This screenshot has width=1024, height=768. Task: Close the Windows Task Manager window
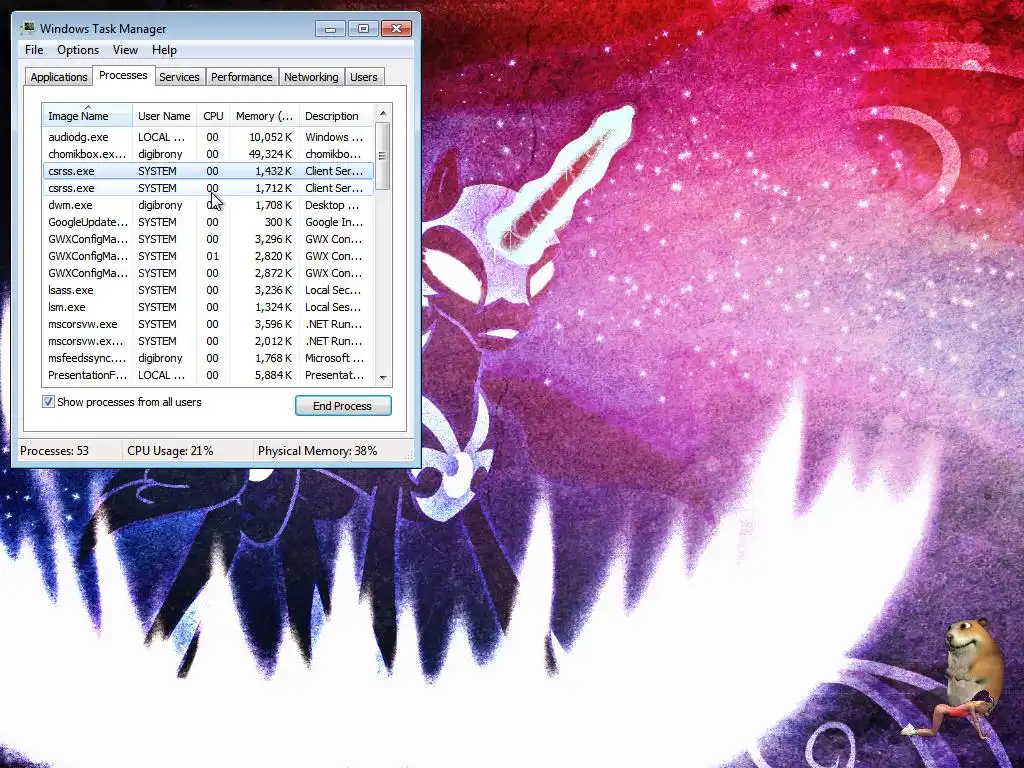click(x=396, y=29)
